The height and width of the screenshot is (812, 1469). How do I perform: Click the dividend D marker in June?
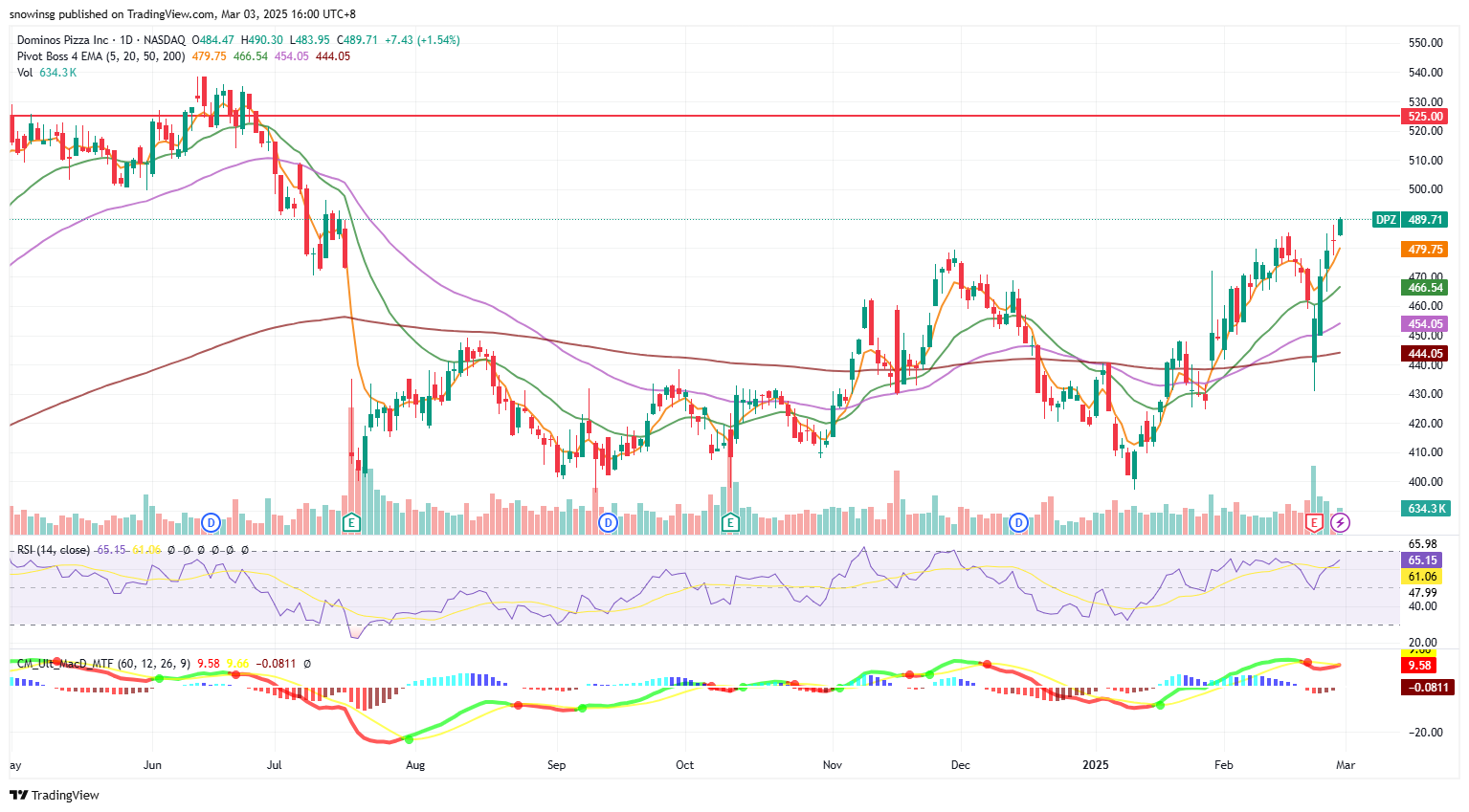point(211,522)
